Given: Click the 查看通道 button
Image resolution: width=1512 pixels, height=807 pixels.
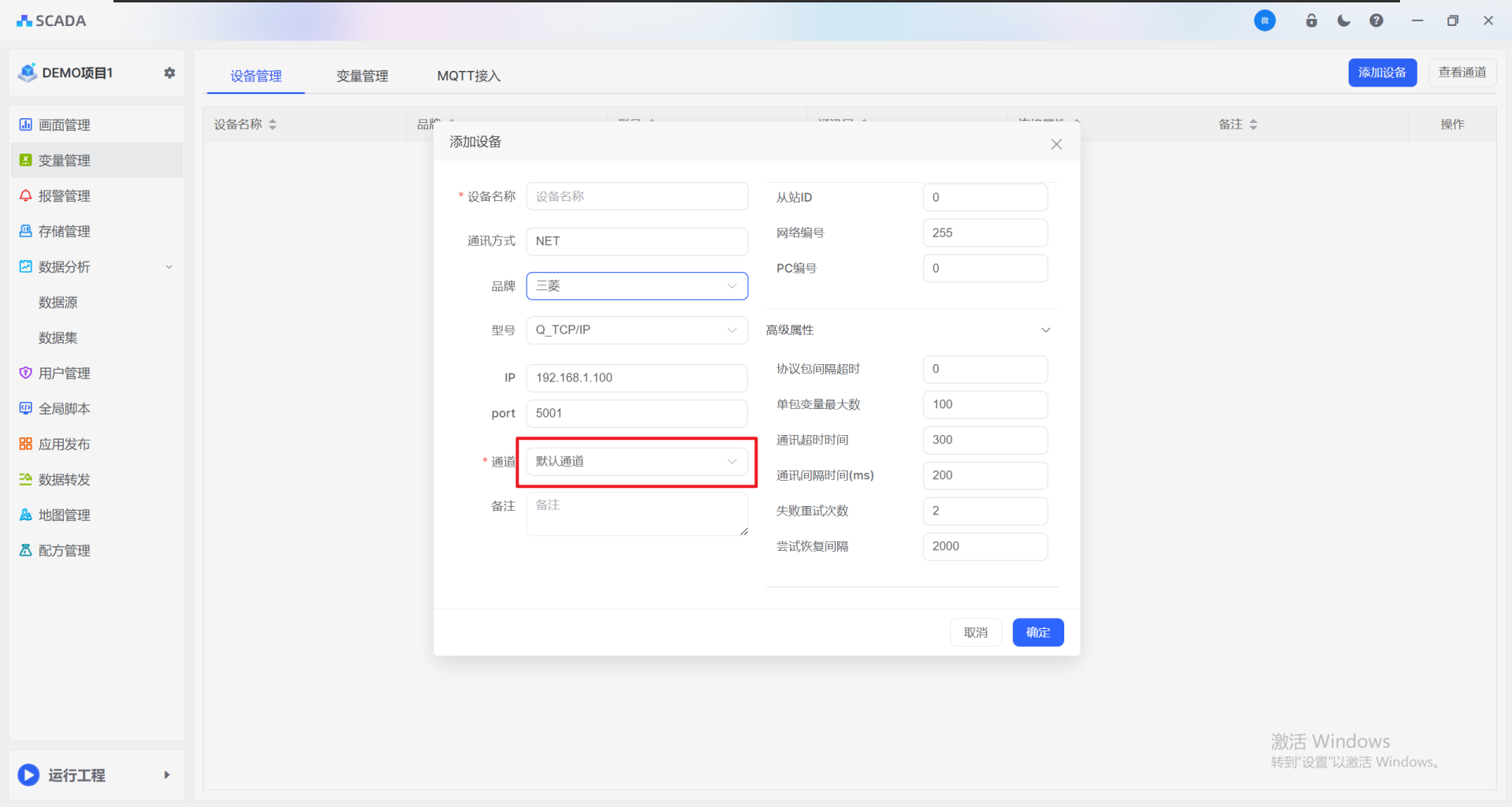Looking at the screenshot, I should pos(1462,73).
